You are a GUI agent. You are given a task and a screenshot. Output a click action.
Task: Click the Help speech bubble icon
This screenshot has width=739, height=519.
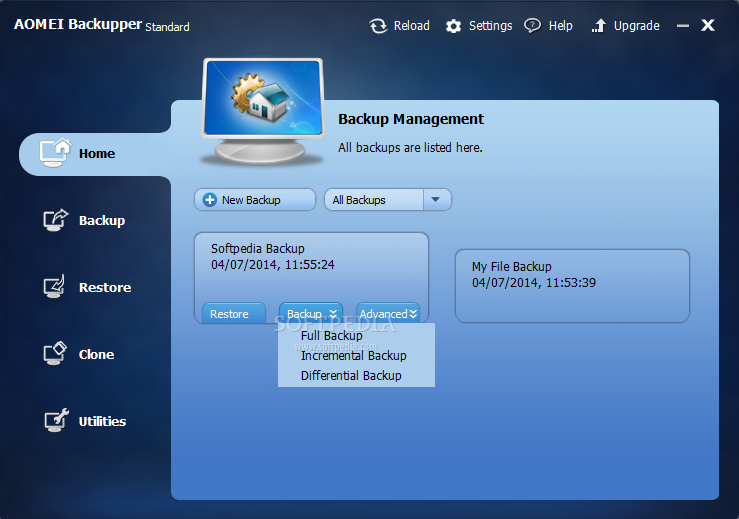[533, 25]
